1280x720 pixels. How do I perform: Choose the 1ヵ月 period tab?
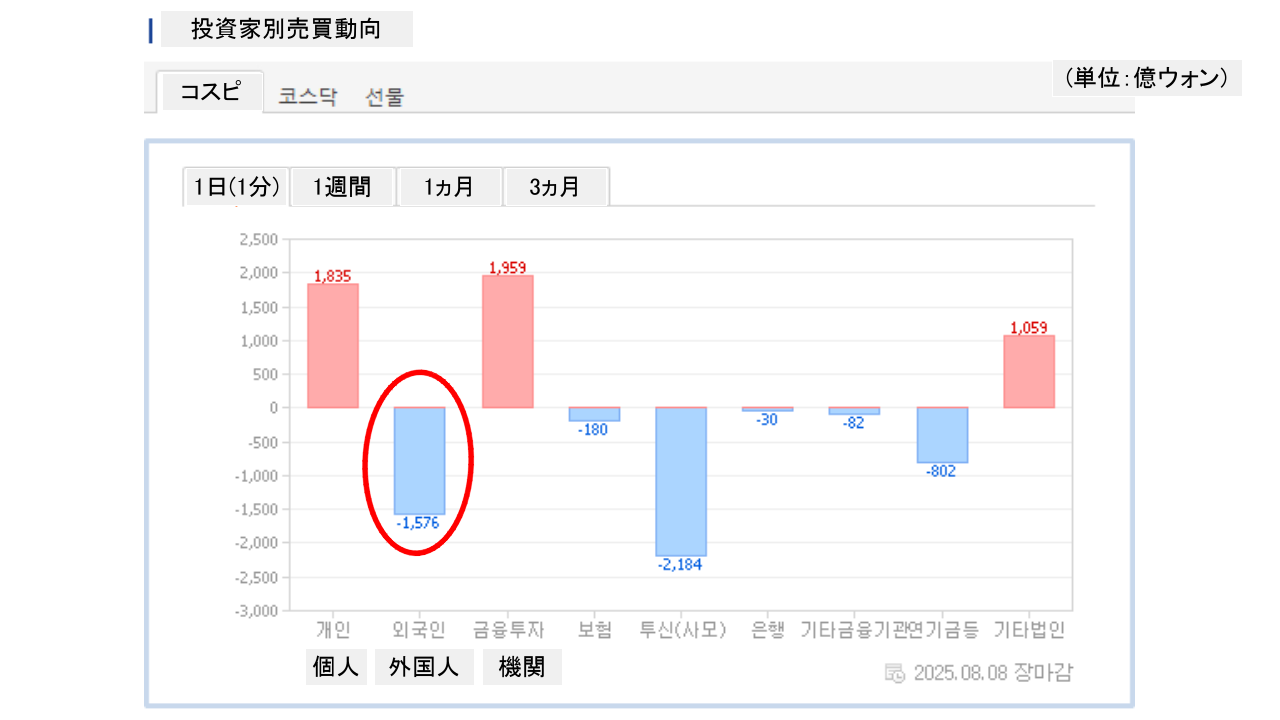click(x=449, y=187)
